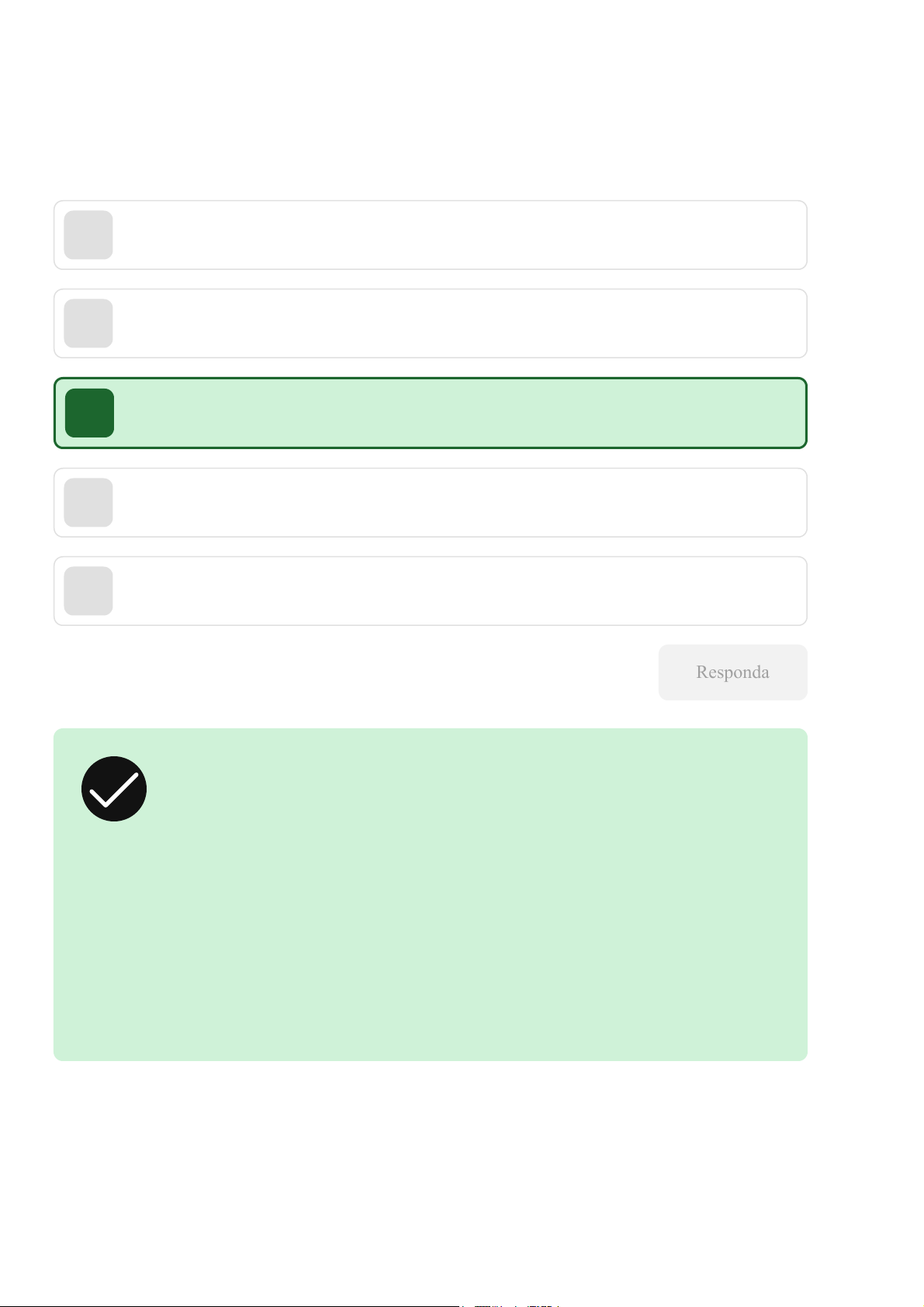Tick the last answer option's gray square
924x1307 pixels.
[88, 591]
